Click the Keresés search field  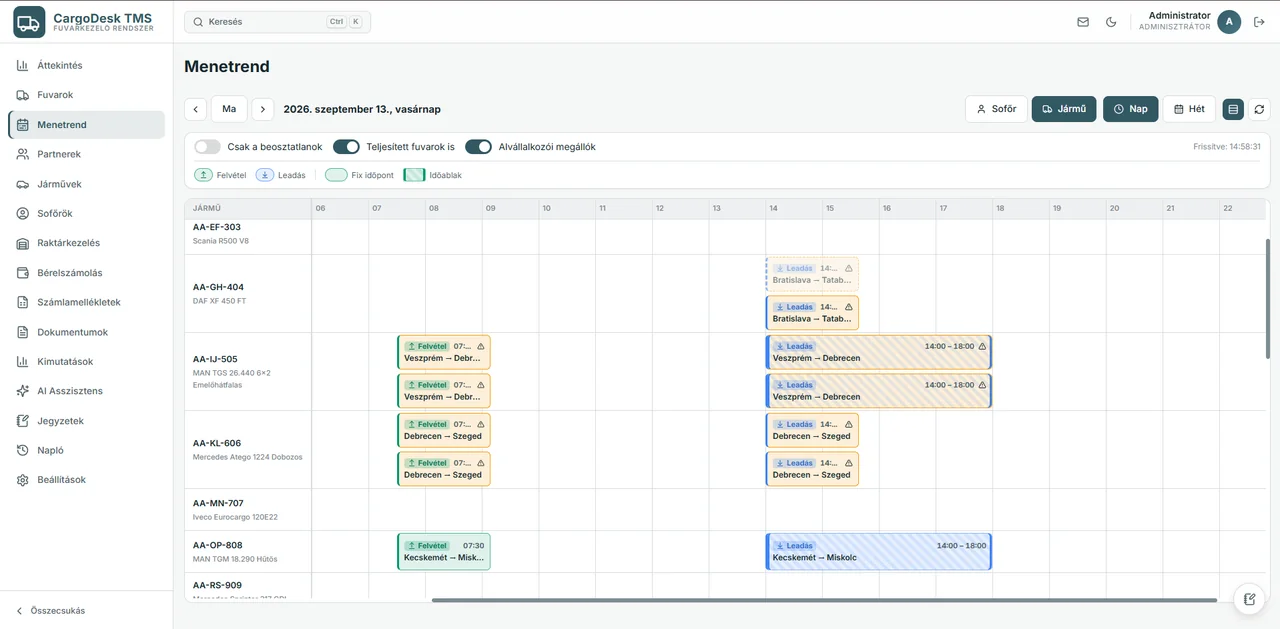(x=277, y=22)
